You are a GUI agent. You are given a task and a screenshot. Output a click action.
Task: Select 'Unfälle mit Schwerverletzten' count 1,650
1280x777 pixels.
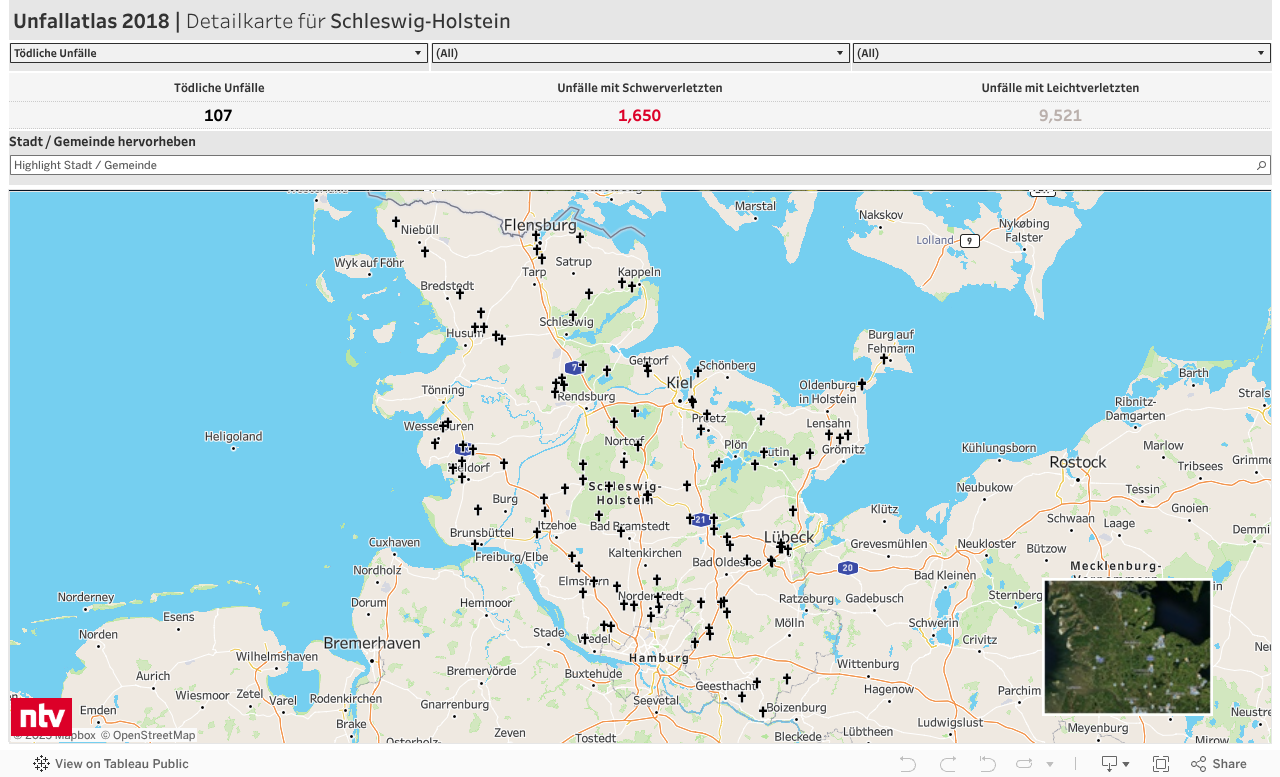[639, 115]
